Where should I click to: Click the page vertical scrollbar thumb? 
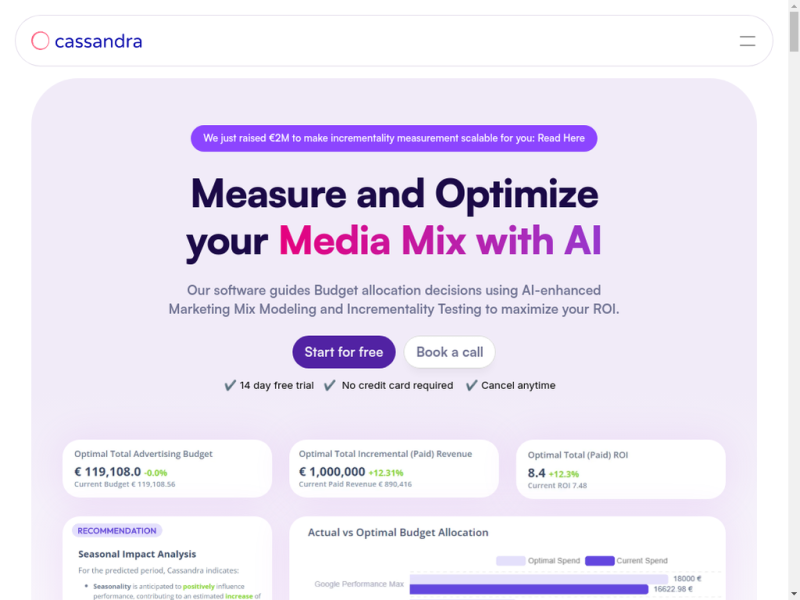[794, 32]
